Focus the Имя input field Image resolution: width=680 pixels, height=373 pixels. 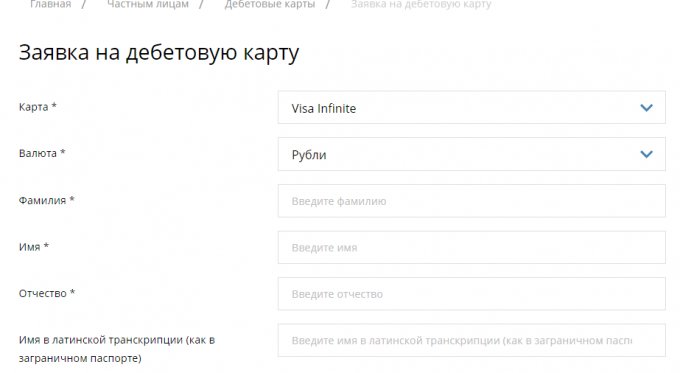(x=471, y=247)
